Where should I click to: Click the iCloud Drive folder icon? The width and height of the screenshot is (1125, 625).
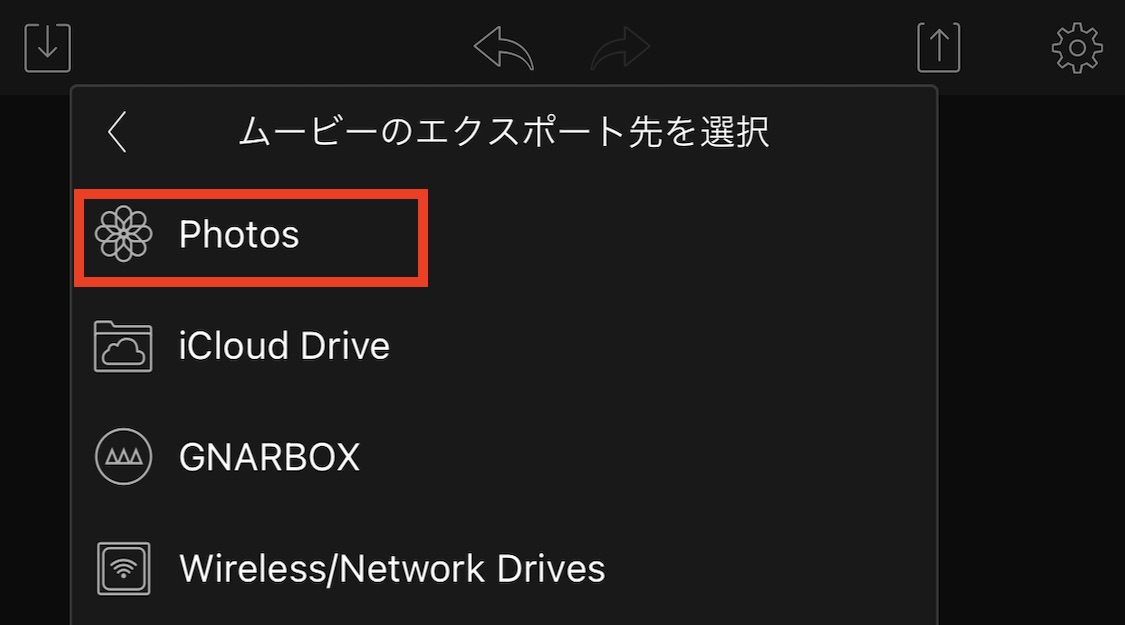[122, 347]
